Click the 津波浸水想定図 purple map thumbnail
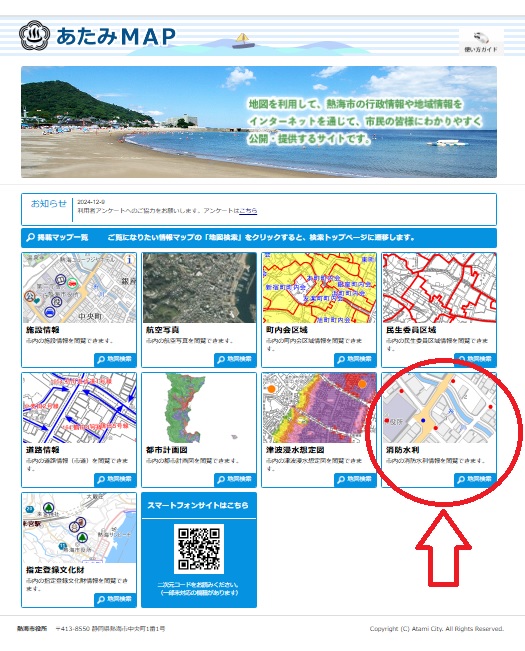525x651 pixels. click(319, 408)
